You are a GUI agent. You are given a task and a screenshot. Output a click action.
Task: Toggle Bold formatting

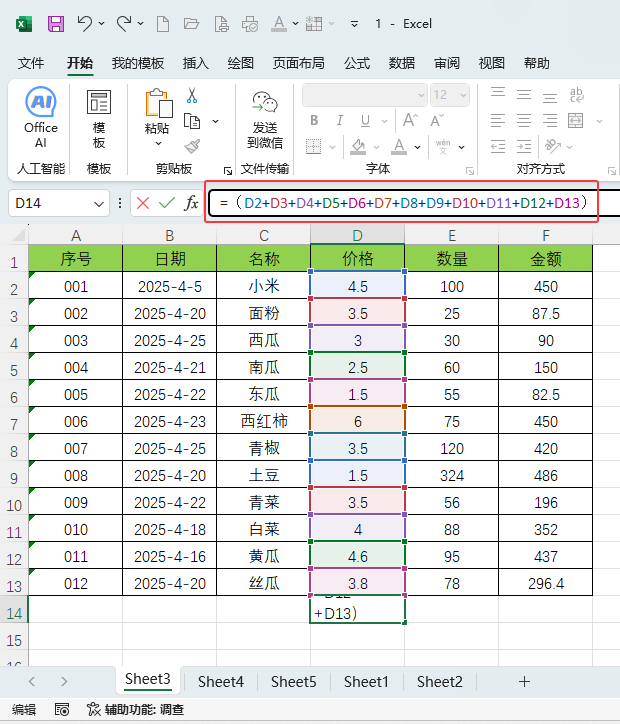(314, 121)
